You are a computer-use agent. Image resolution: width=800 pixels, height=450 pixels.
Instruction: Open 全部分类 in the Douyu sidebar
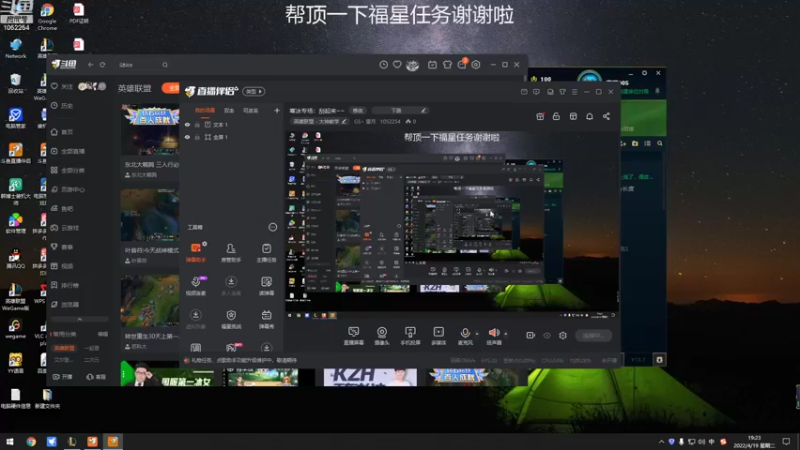[x=68, y=170]
